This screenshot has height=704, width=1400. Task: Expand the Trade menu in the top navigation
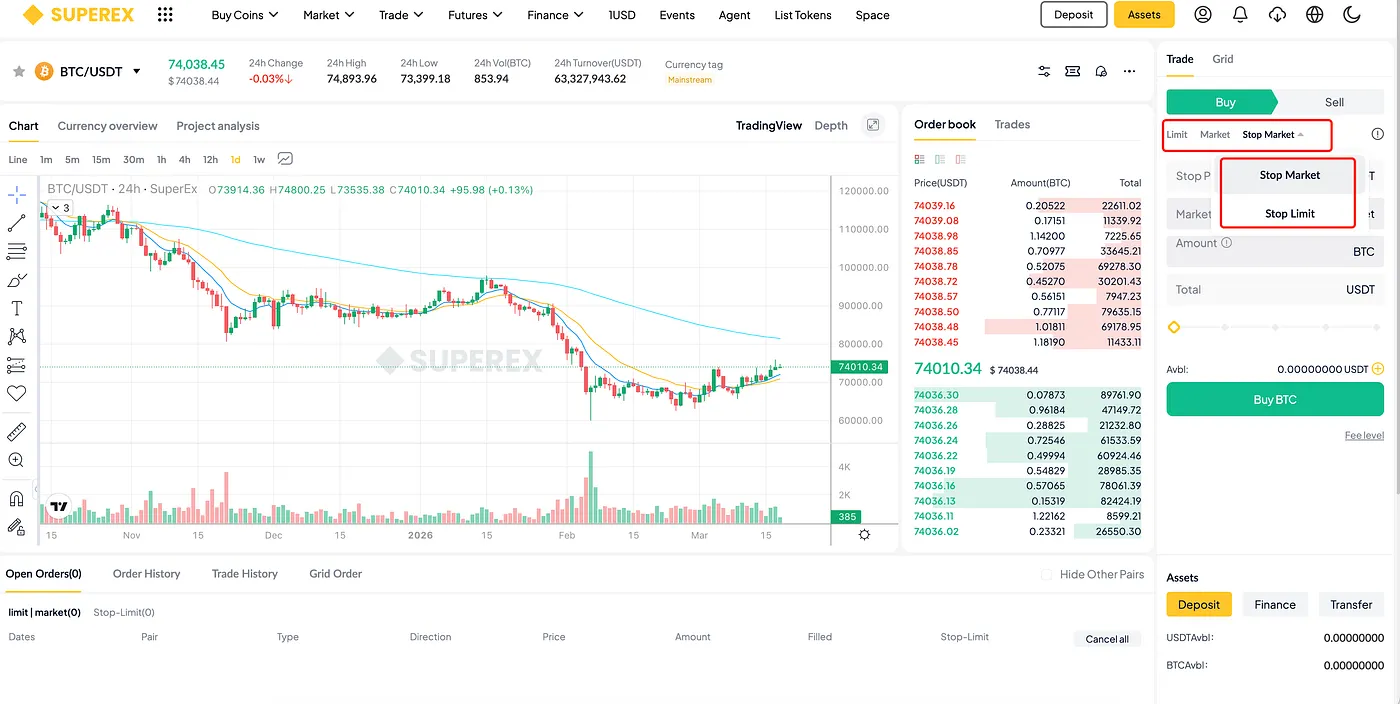401,15
